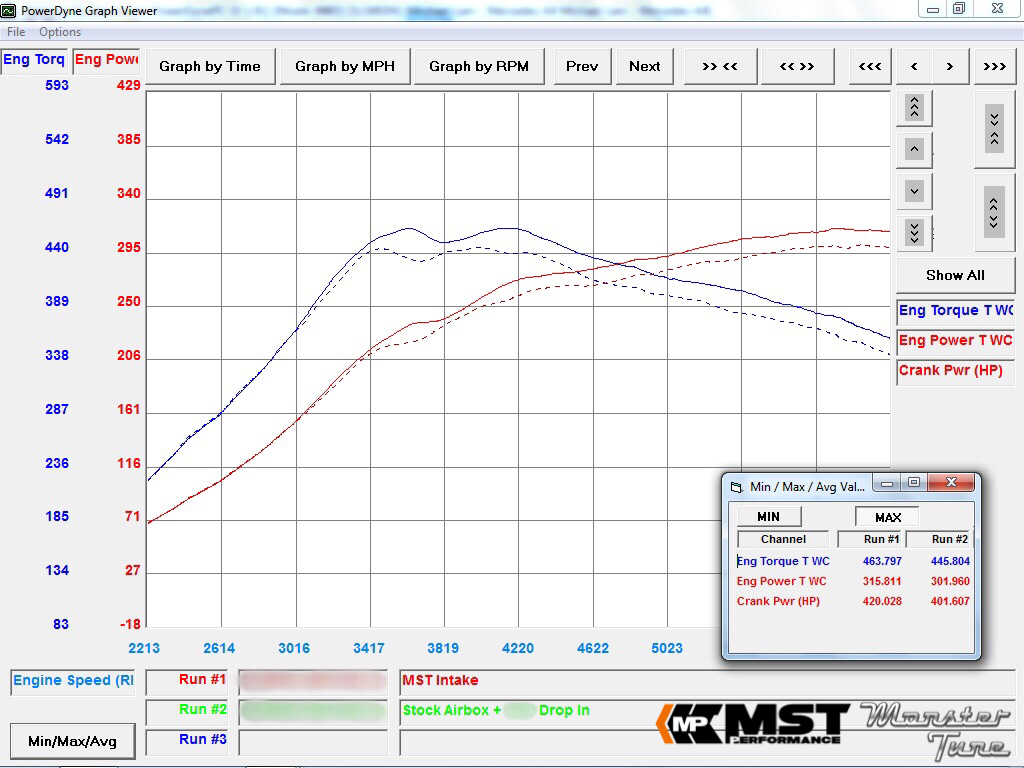Screen dimensions: 1024x768
Task: Toggle the Crank Pwr (HP) channel
Action: pyautogui.click(x=955, y=371)
